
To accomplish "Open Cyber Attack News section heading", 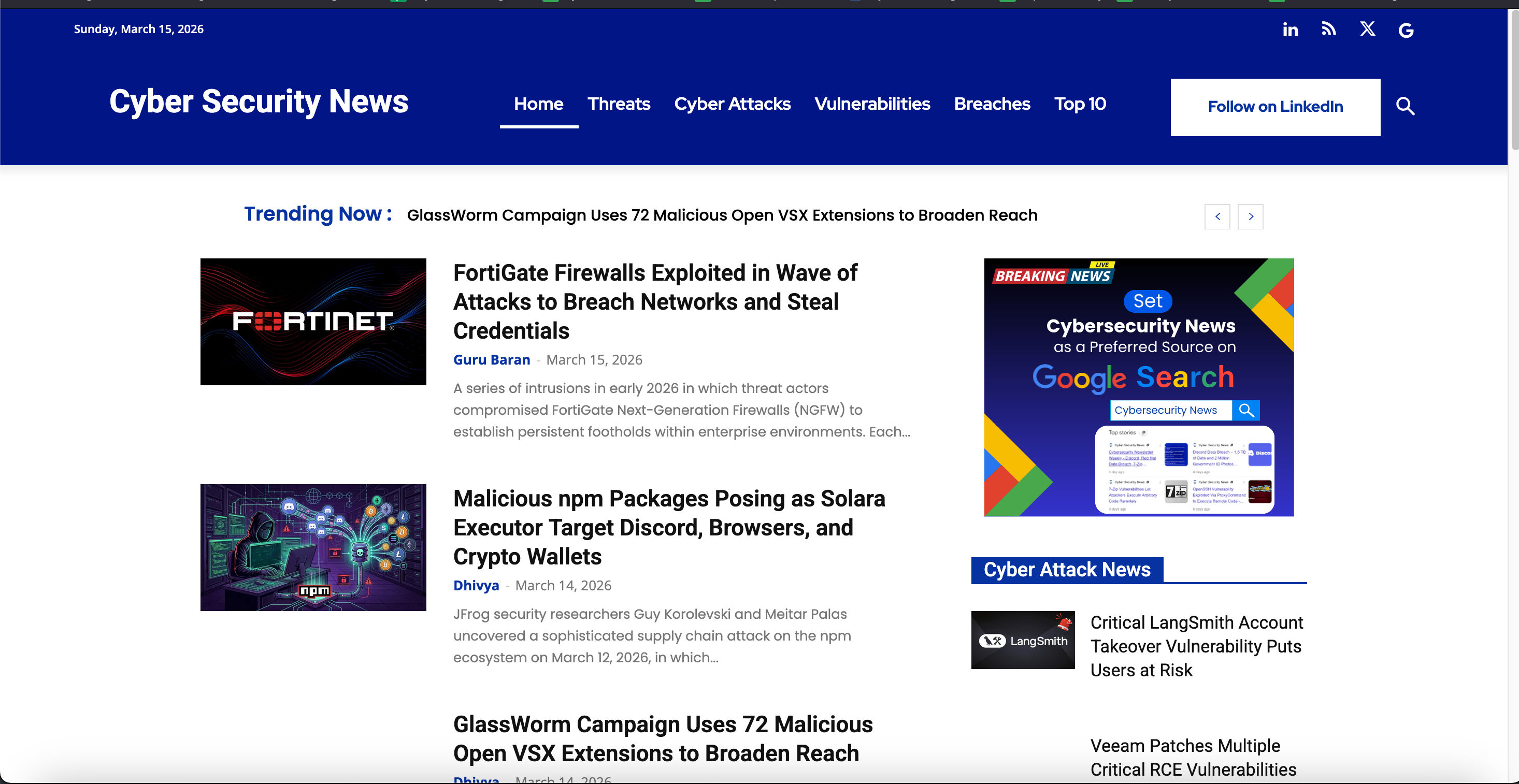I will 1067,570.
